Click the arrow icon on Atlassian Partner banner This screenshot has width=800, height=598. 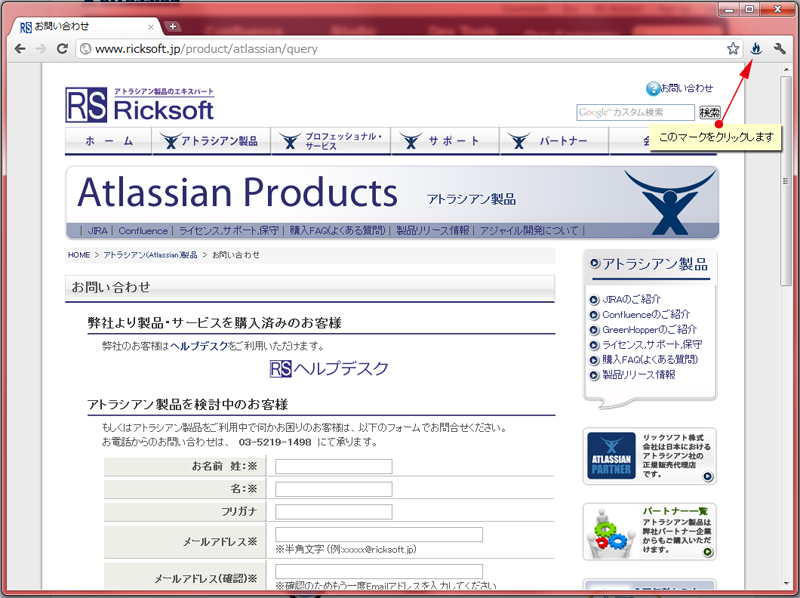pos(708,477)
